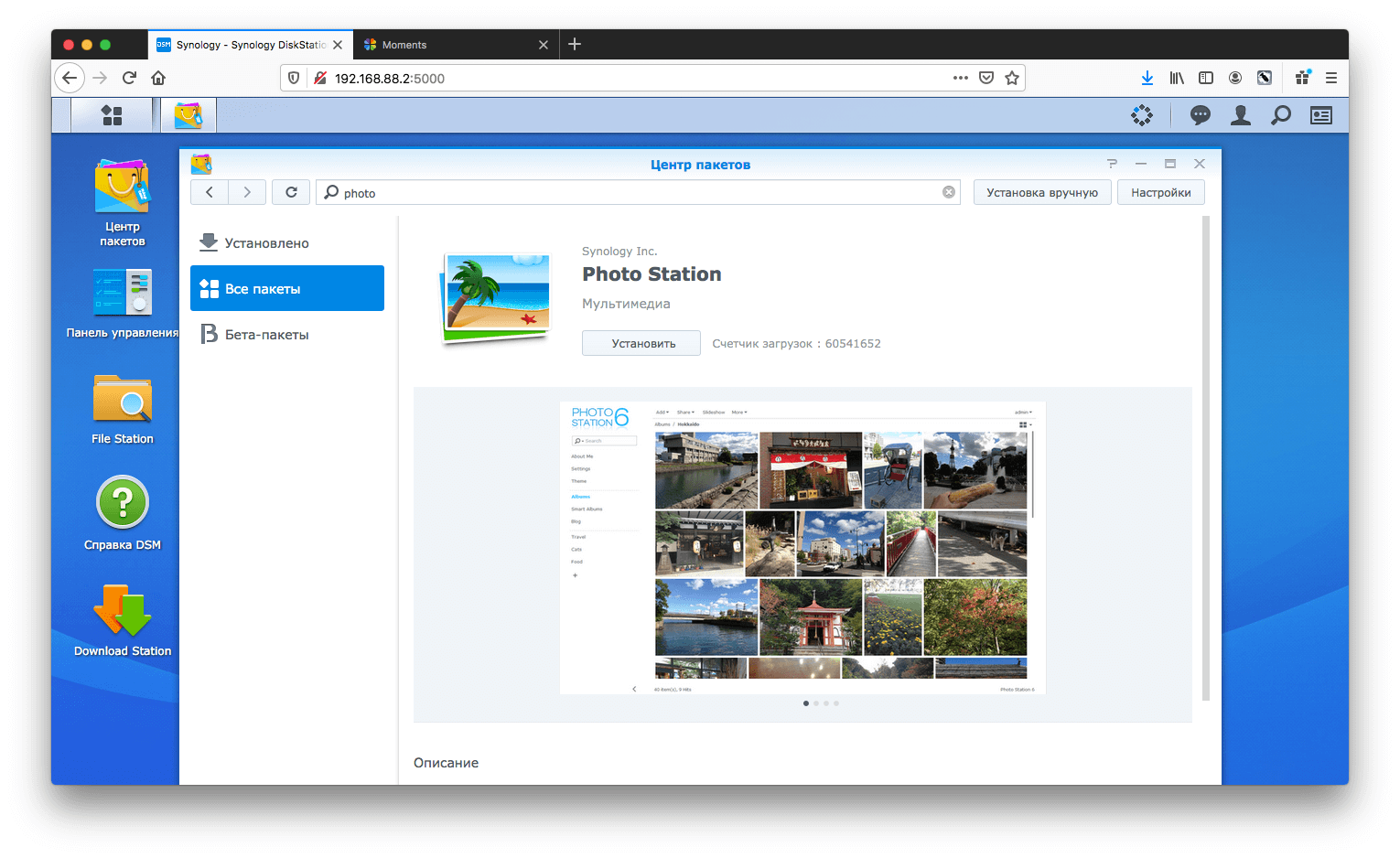1400x858 pixels.
Task: Open the DSM widgets panel icon
Action: (1320, 115)
